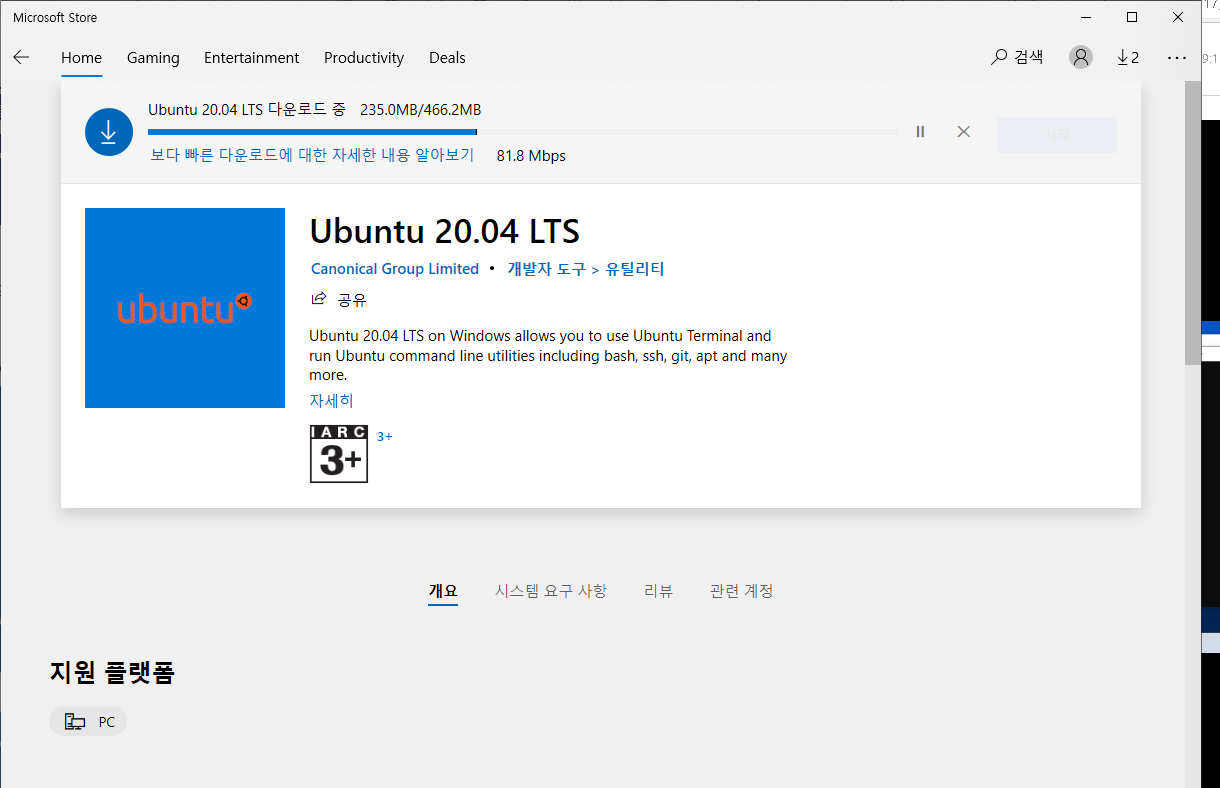
Task: Click the 지원 플랫폼 heading
Action: coord(112,673)
